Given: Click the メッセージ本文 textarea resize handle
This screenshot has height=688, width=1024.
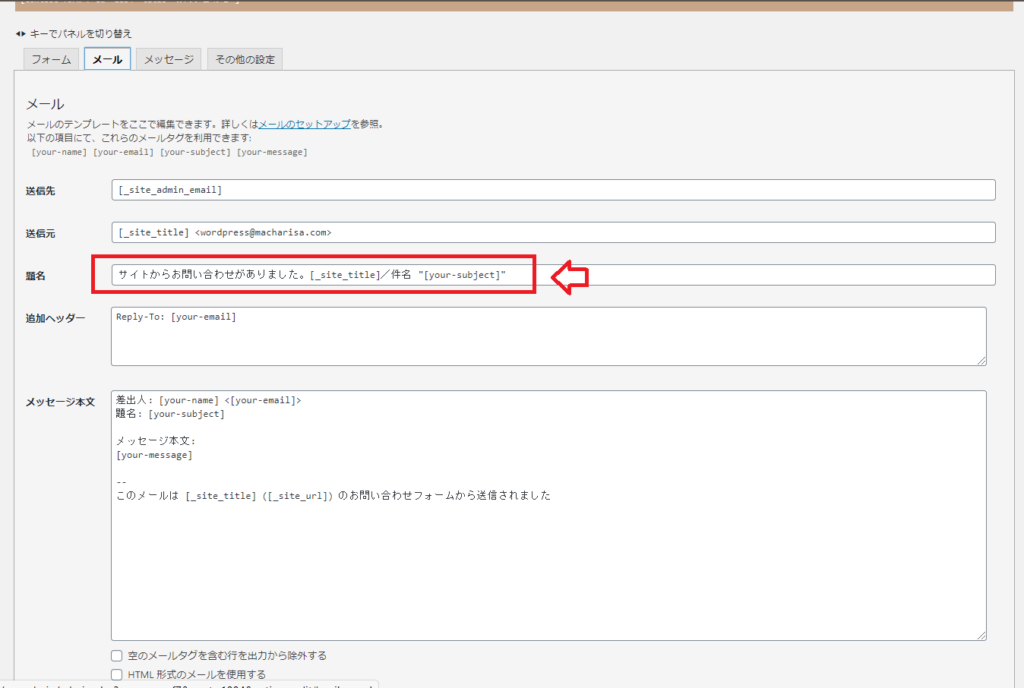Looking at the screenshot, I should click(x=981, y=634).
